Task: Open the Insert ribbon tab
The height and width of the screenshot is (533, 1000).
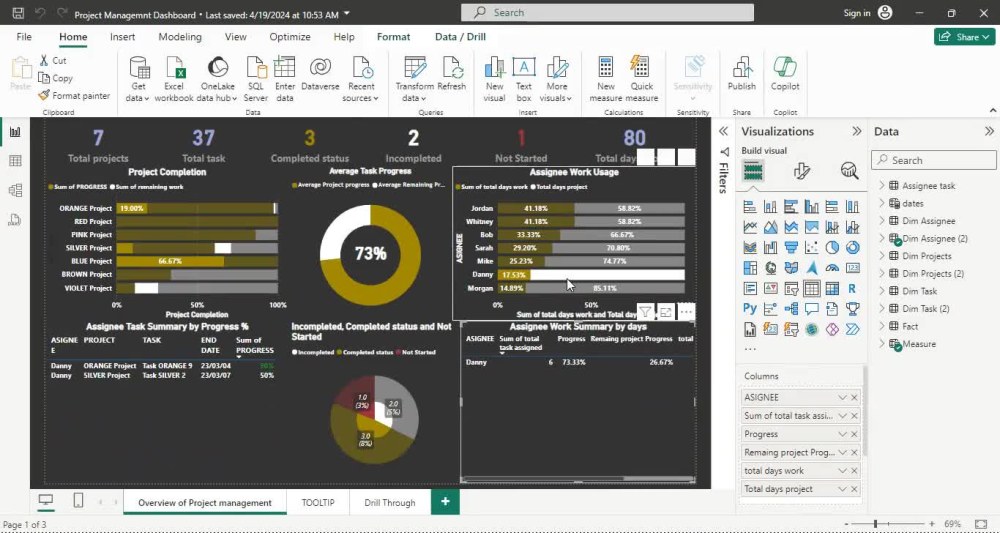Action: coord(122,37)
